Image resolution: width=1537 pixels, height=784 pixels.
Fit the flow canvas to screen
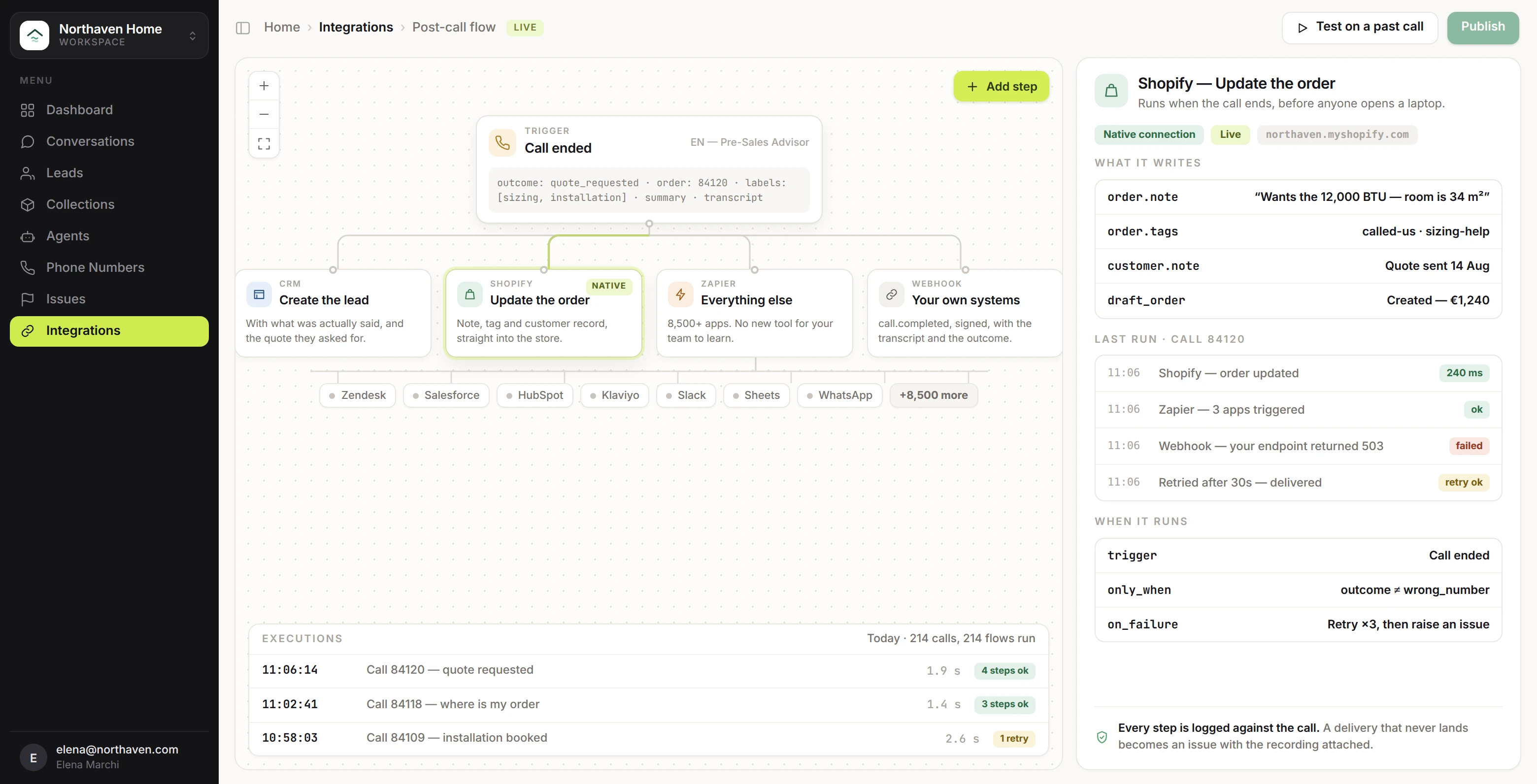click(x=264, y=143)
